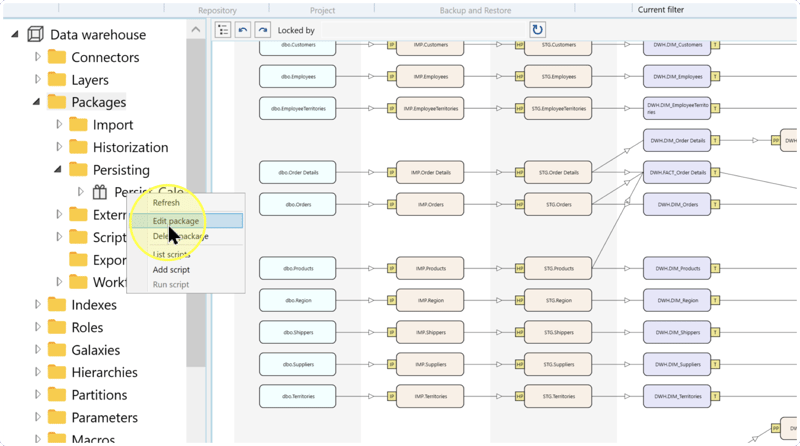Screen dimensions: 800x446
Task: Click the IP badge before IMP.Products
Action: (x=391, y=268)
